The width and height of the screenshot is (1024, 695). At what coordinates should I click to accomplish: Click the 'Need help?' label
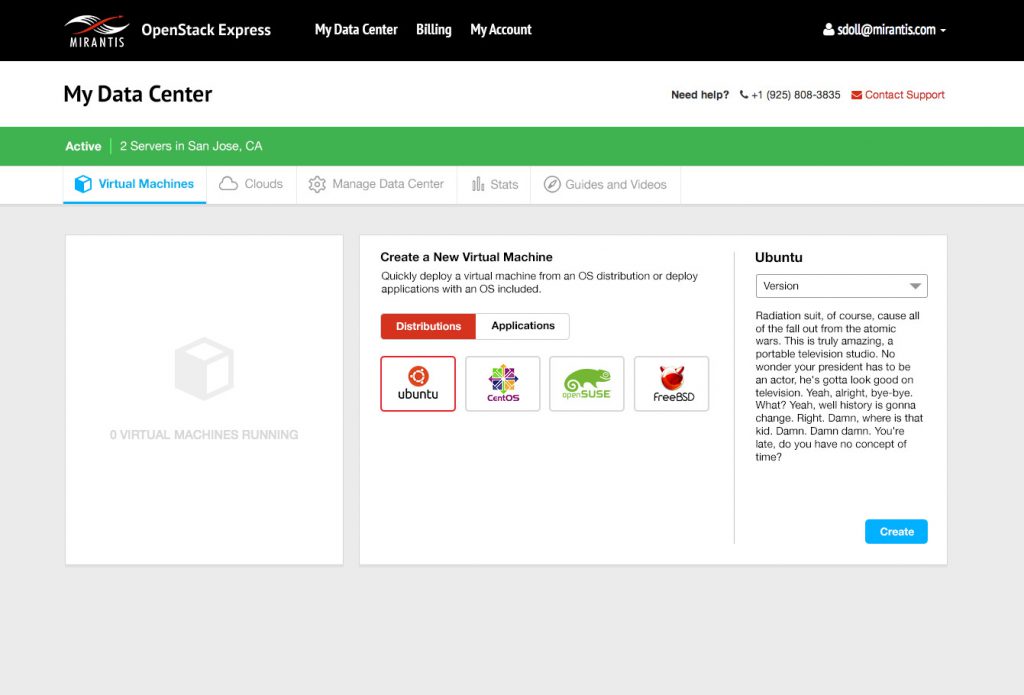tap(699, 95)
